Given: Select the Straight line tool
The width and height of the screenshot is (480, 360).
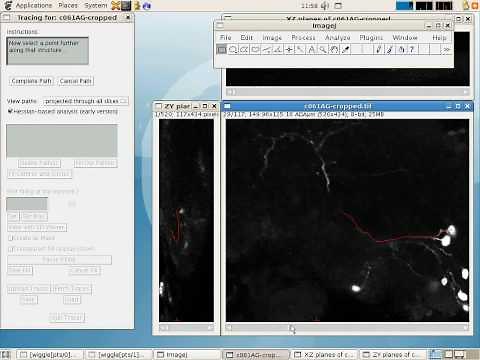Looking at the screenshot, I should click(x=267, y=50).
